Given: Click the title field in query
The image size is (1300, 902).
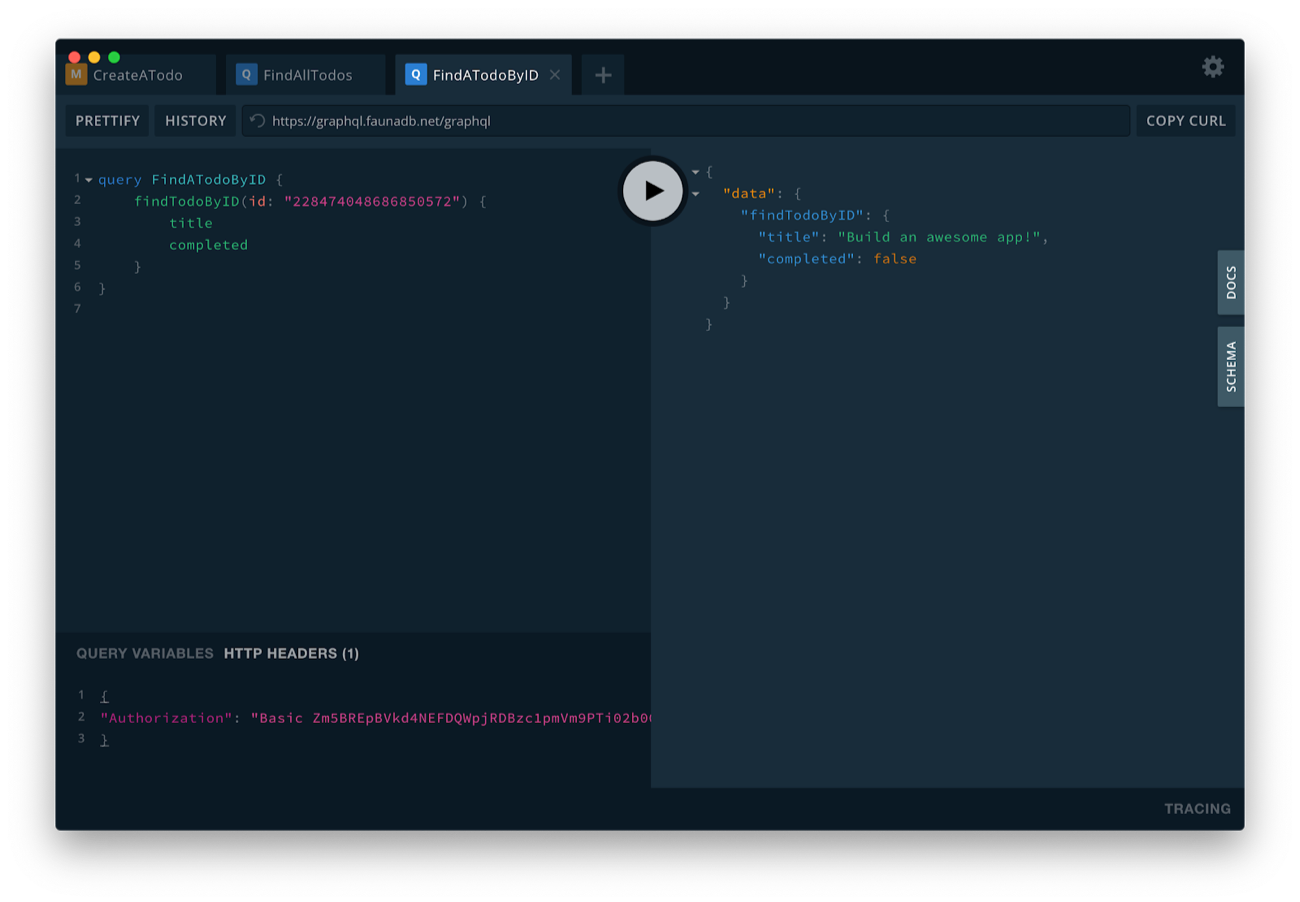Looking at the screenshot, I should click(191, 223).
